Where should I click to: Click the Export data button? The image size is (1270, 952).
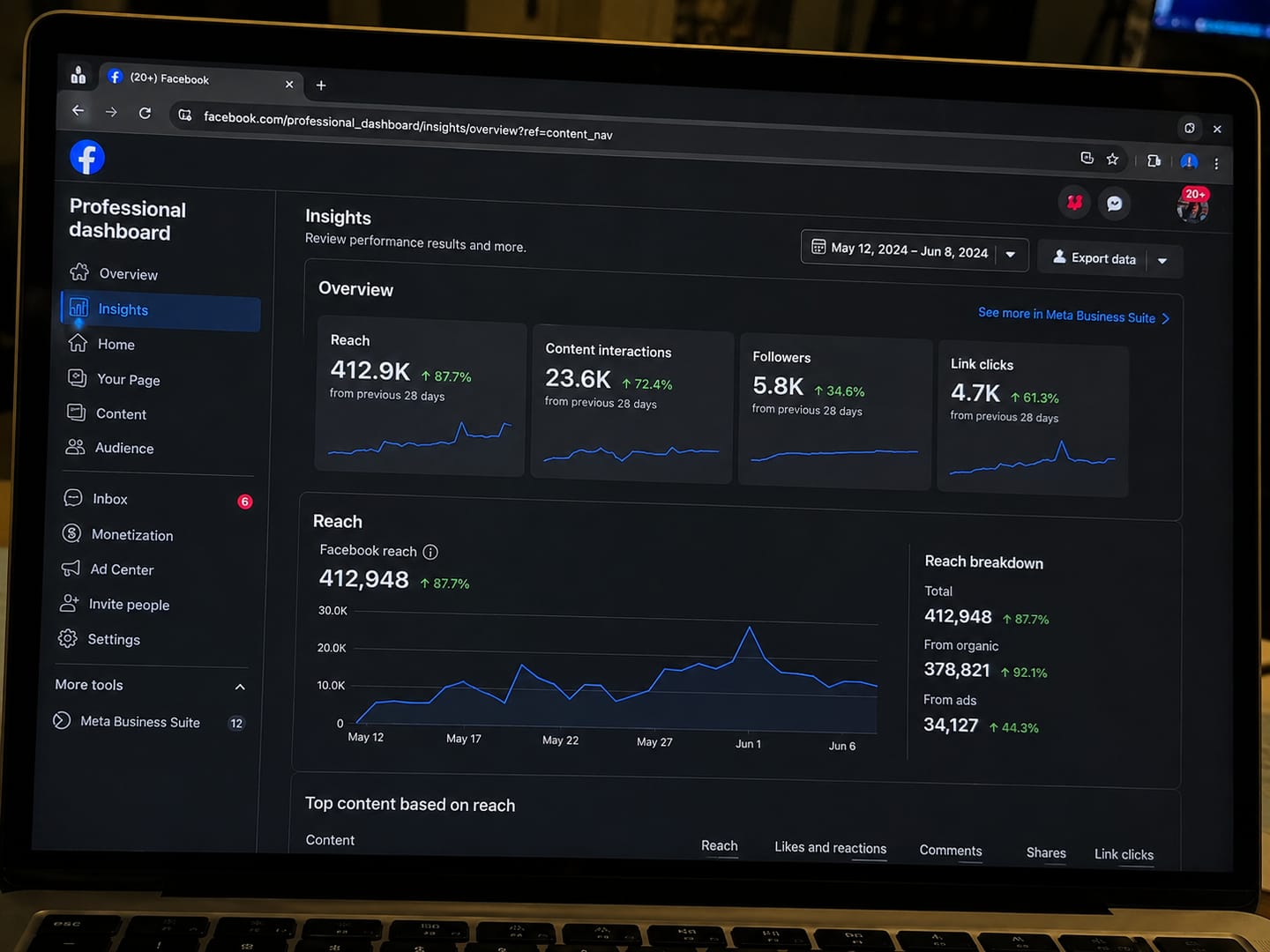[x=1094, y=258]
